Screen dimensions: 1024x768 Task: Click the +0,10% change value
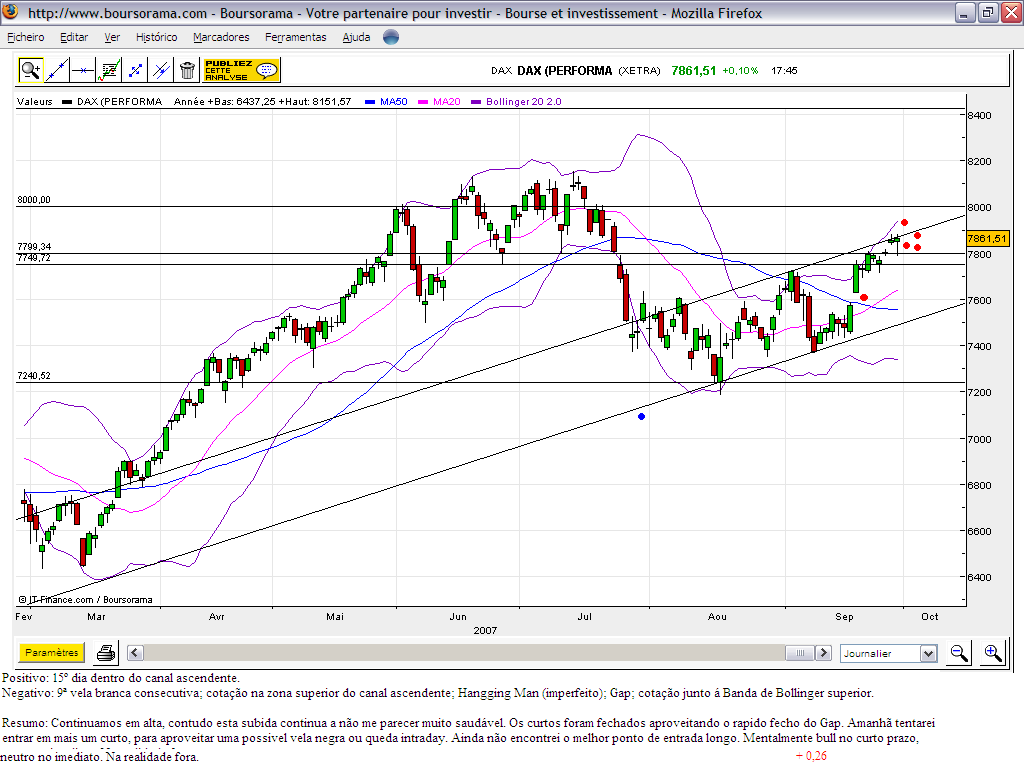(741, 71)
